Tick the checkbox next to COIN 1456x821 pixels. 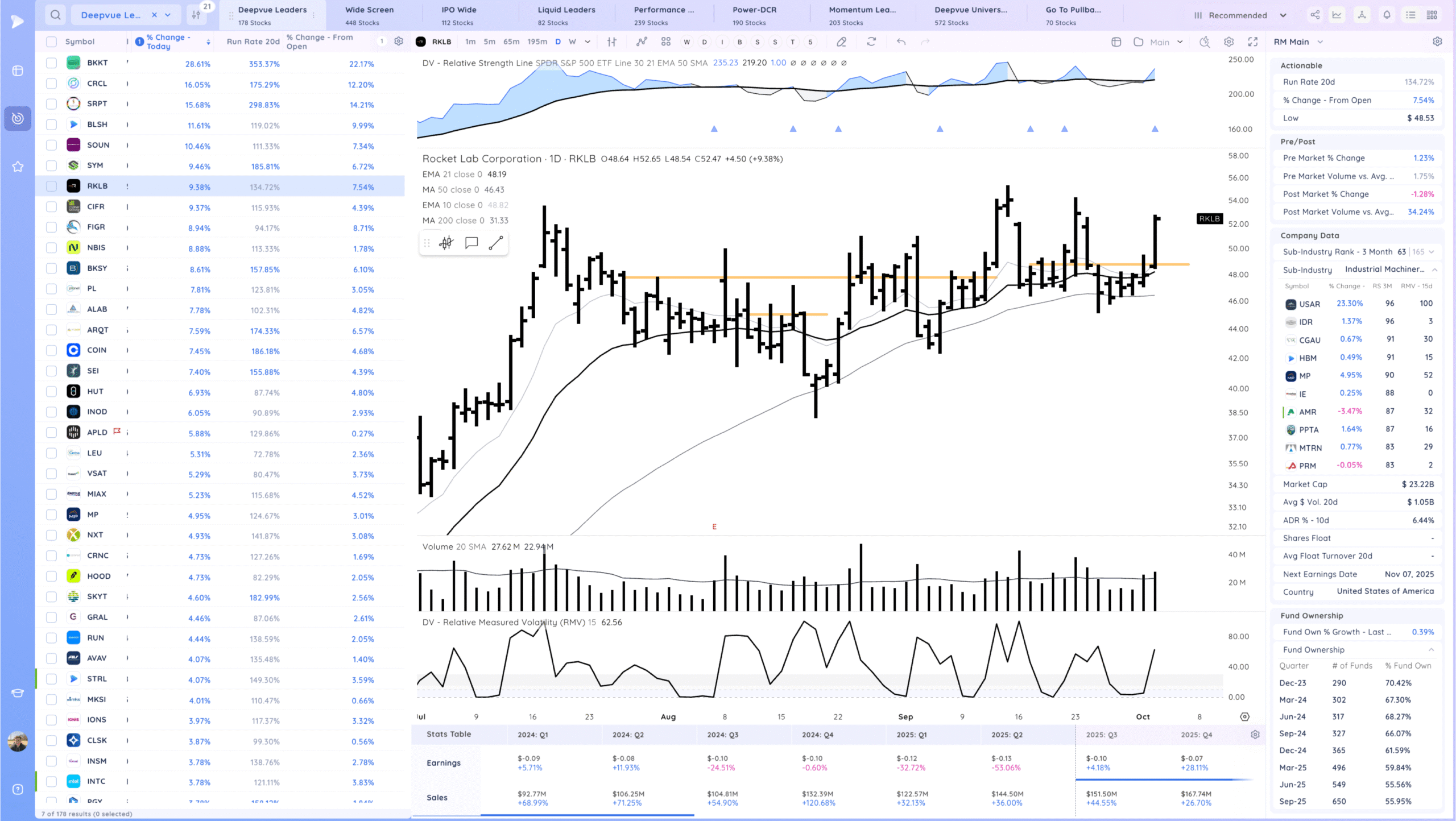pyautogui.click(x=51, y=350)
